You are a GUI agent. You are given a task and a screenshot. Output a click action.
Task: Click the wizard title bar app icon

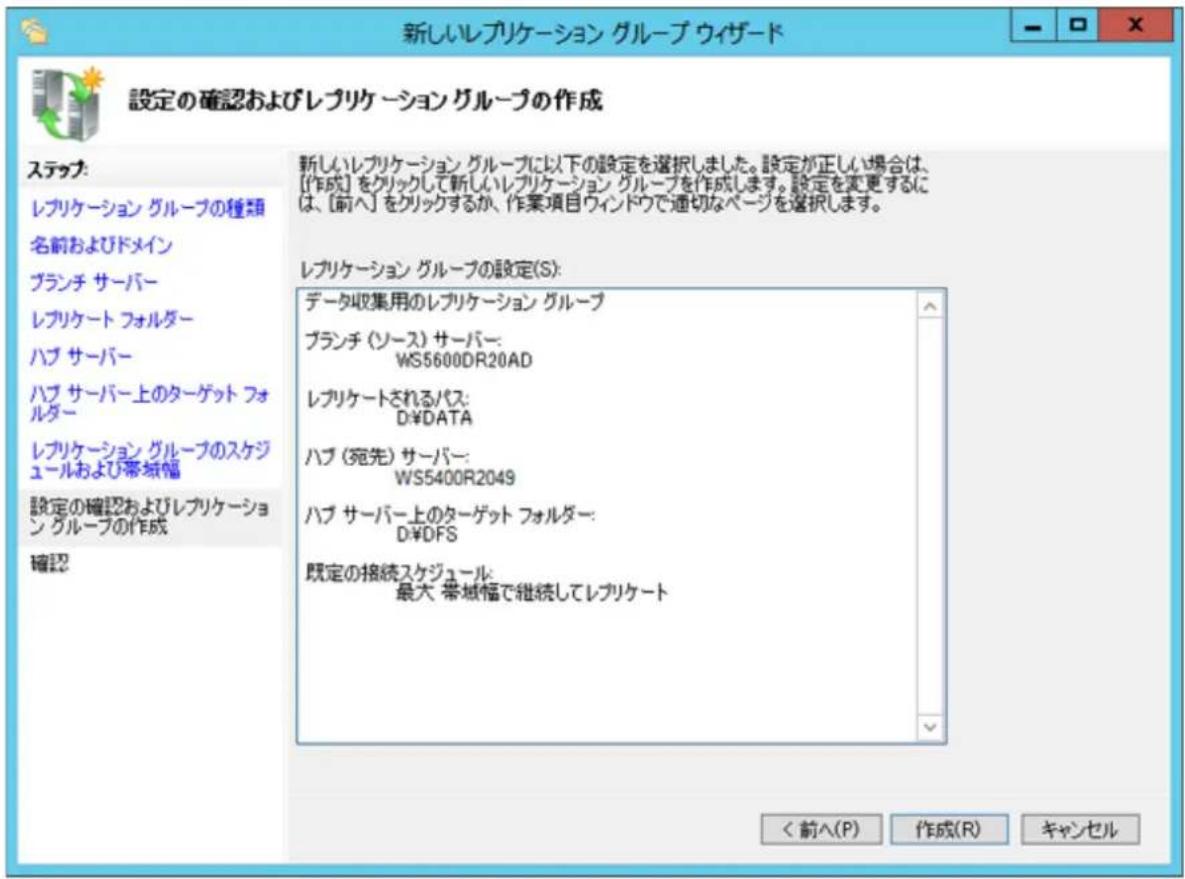[35, 31]
